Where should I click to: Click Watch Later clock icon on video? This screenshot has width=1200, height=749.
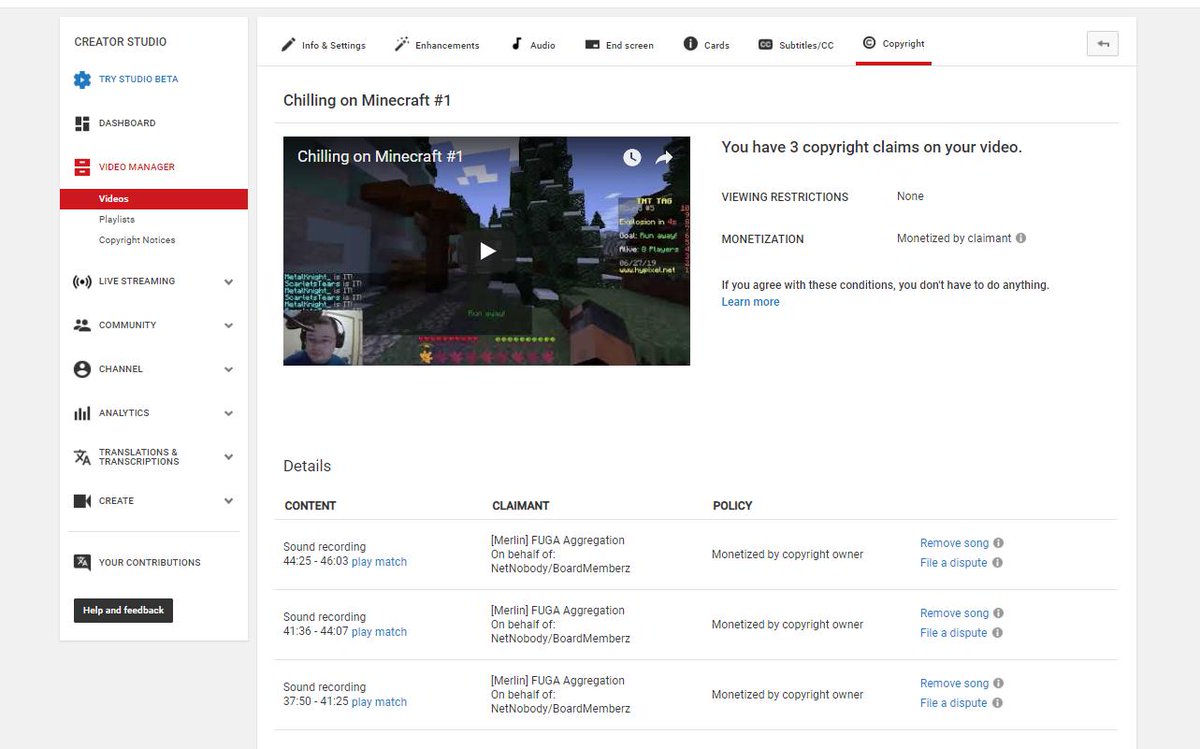(632, 157)
